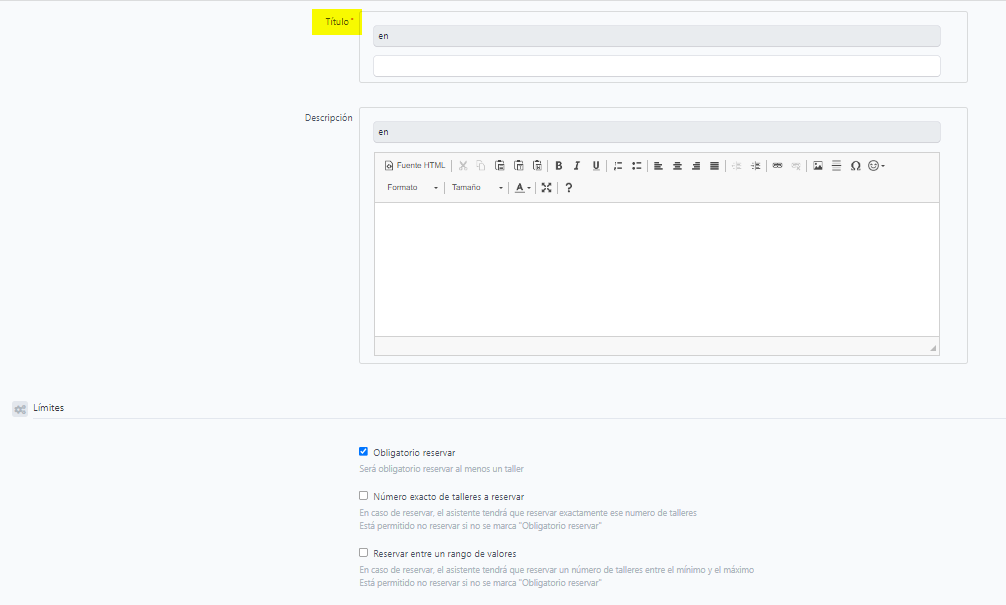Toggle bold formatting
1006x605 pixels.
click(x=559, y=166)
